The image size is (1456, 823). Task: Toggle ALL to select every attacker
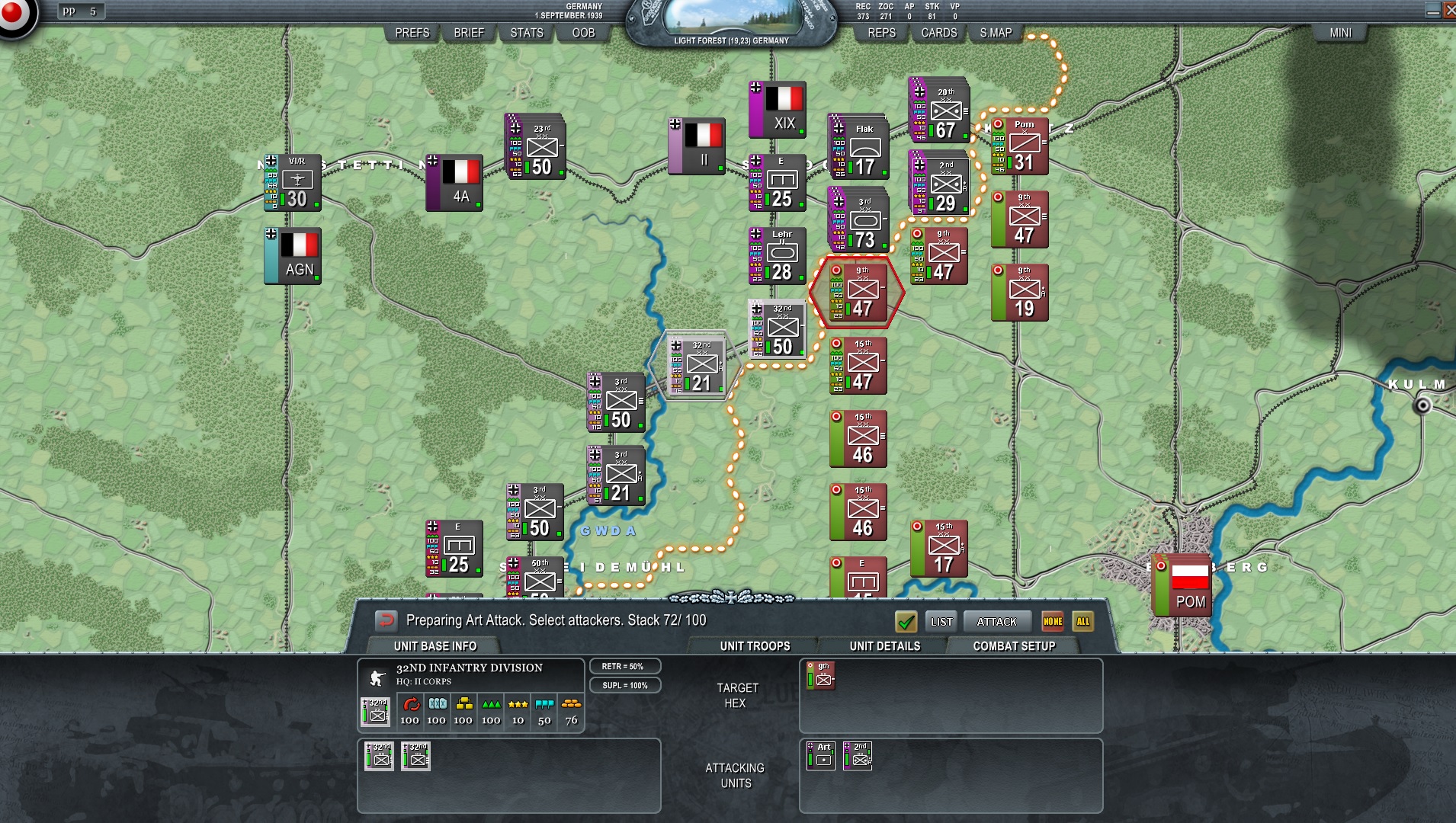click(1084, 621)
